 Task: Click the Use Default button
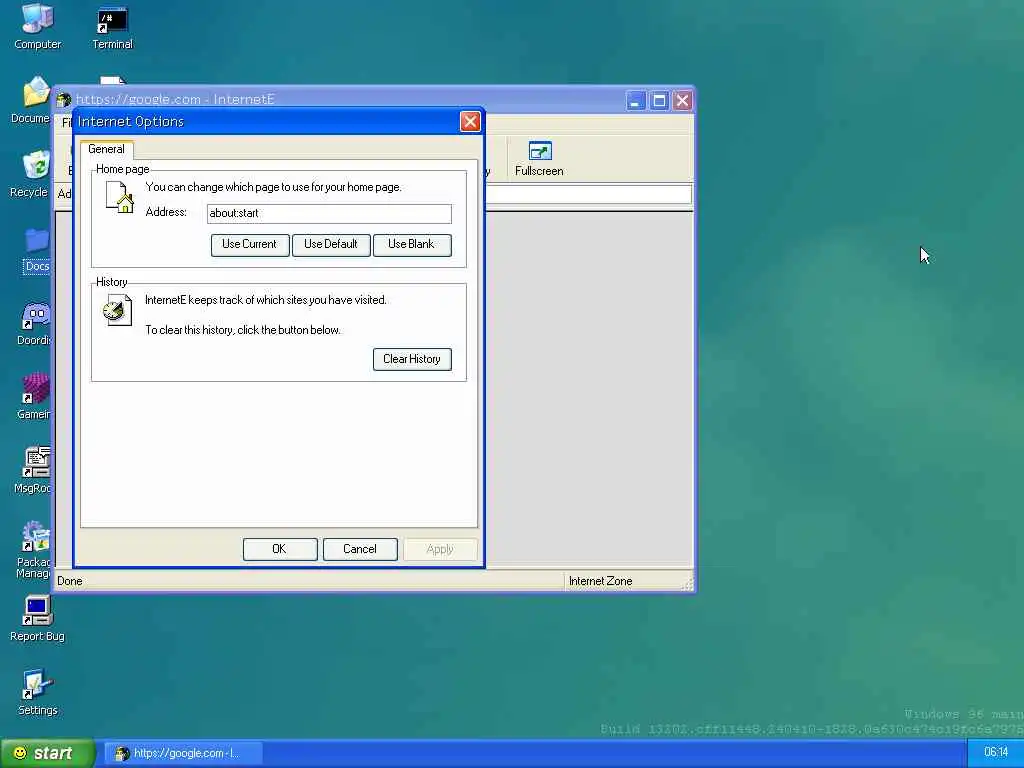(330, 244)
